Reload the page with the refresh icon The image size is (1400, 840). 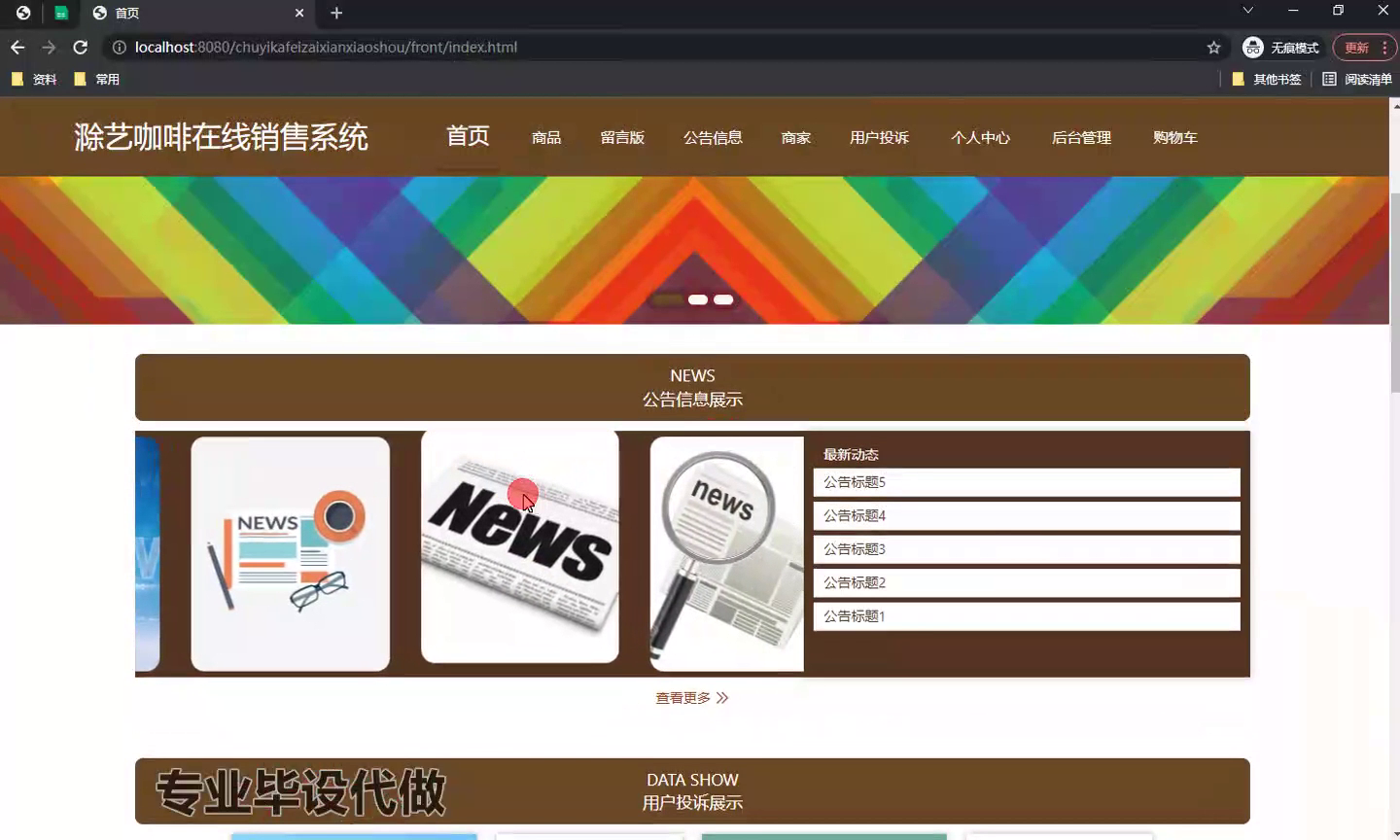81,47
